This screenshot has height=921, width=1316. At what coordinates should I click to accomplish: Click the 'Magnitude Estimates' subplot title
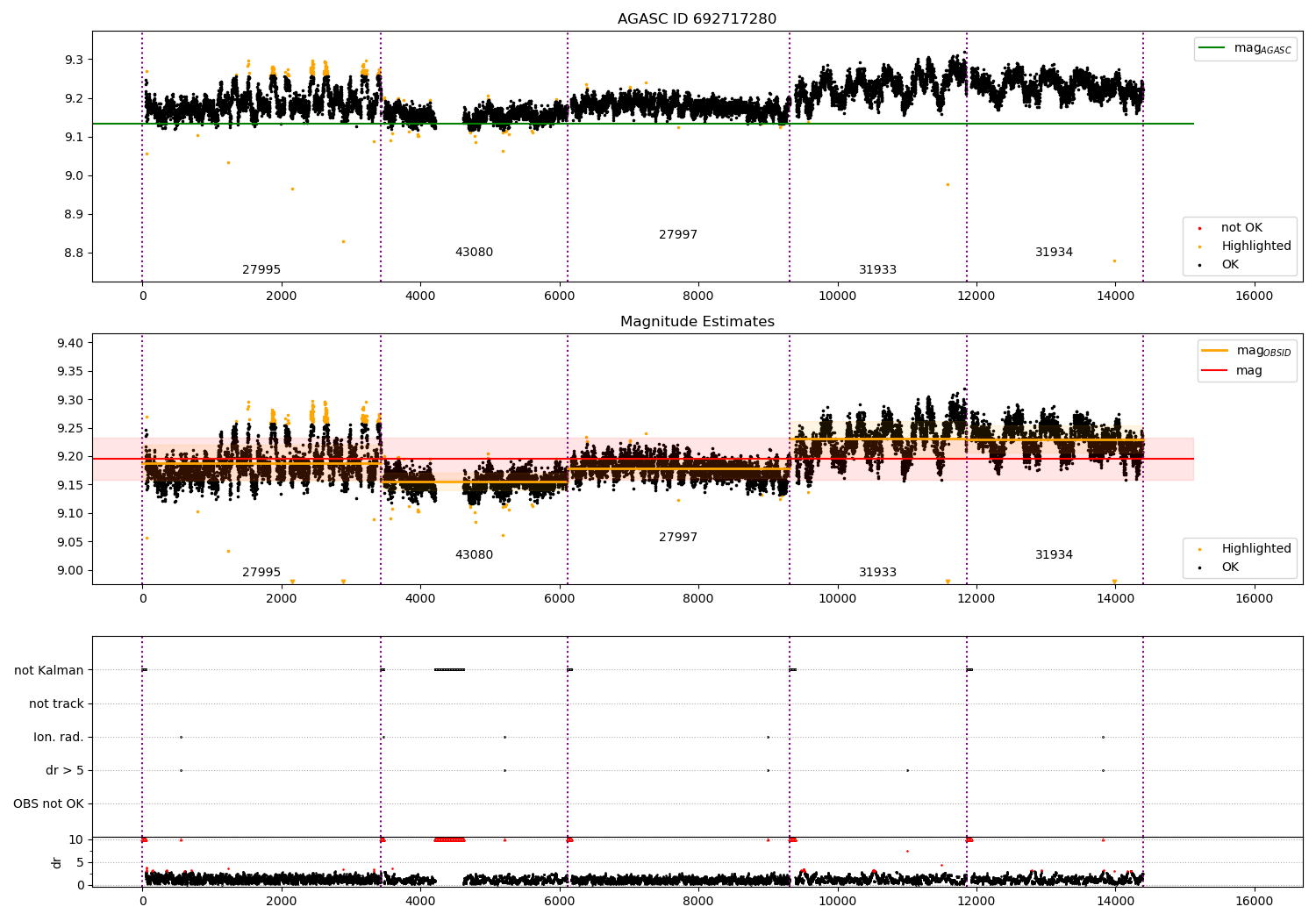[697, 322]
